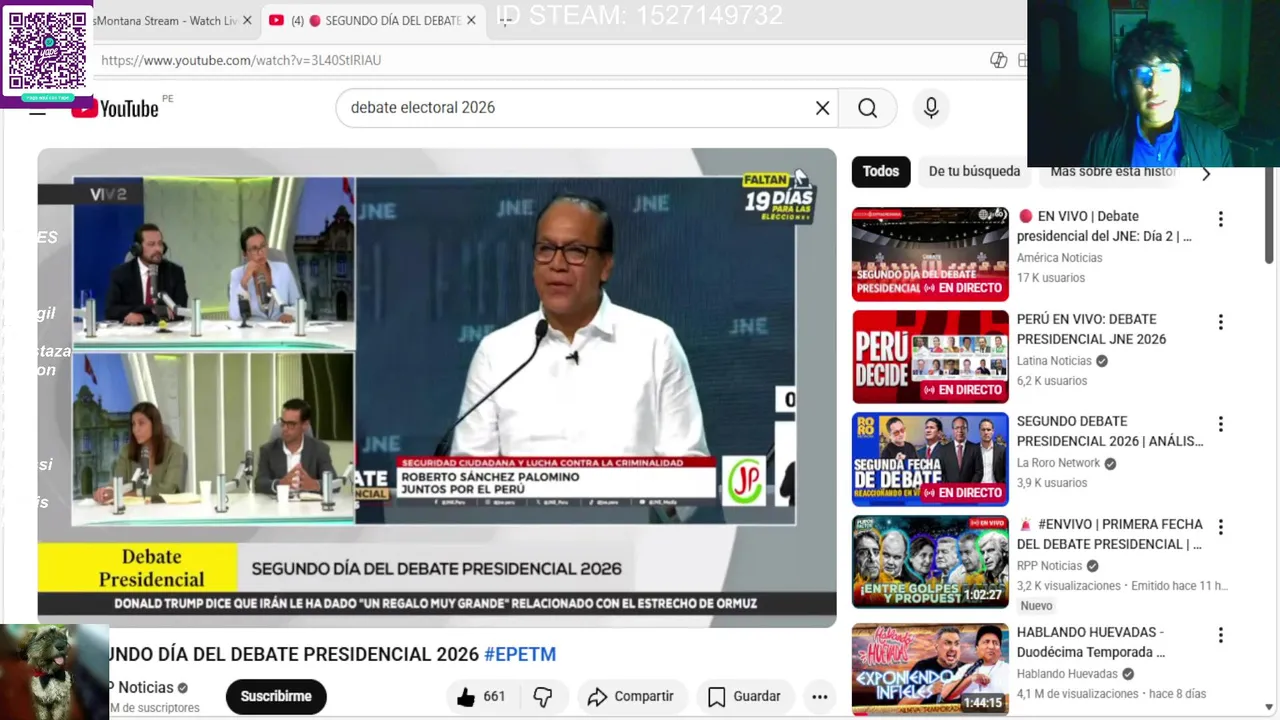The height and width of the screenshot is (720, 1280).
Task: Open the Compartir share dialog
Action: click(629, 697)
